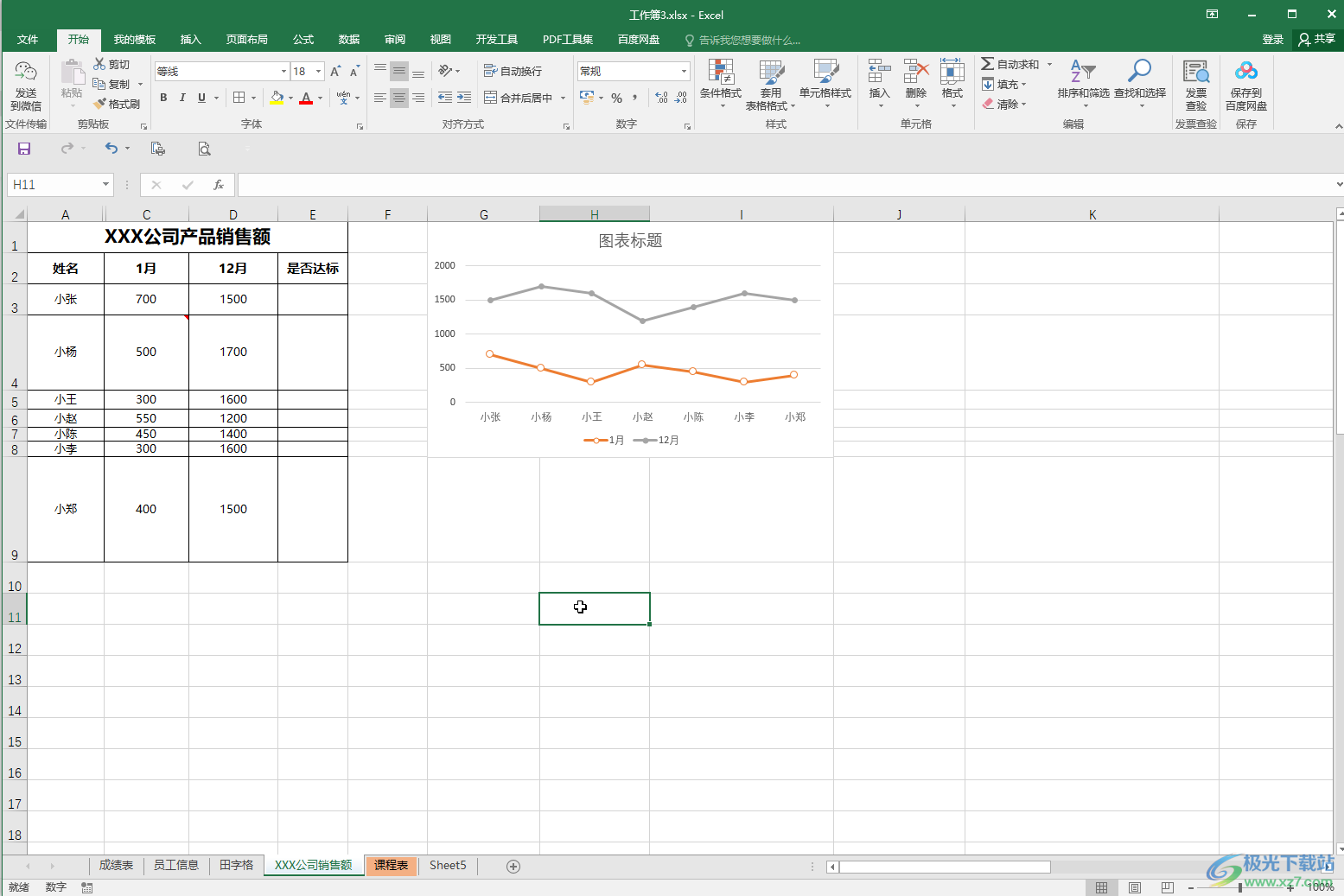1344x896 pixels.
Task: Click the Send to WeChat icon
Action: point(26,73)
